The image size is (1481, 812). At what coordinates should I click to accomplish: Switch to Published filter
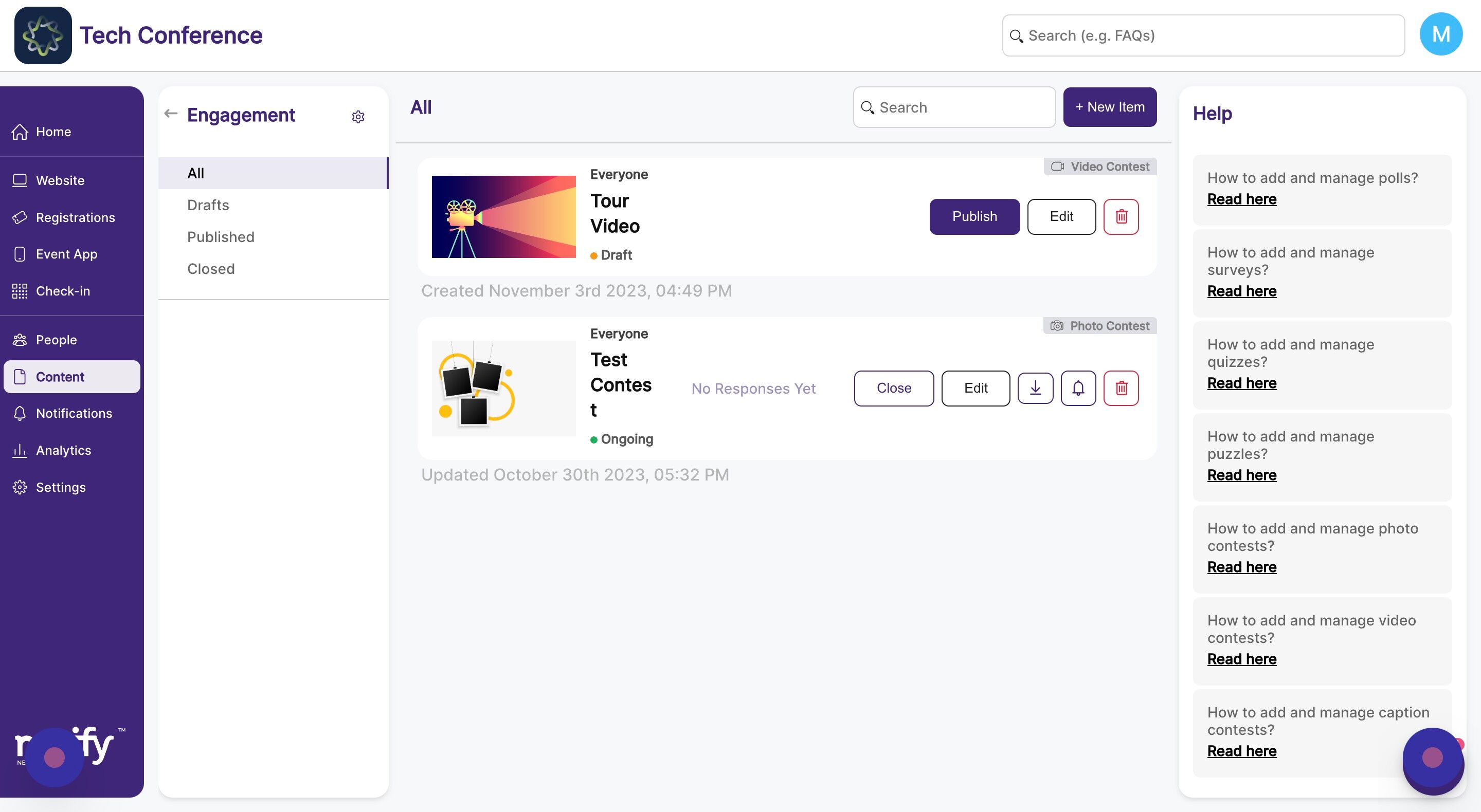pos(220,237)
